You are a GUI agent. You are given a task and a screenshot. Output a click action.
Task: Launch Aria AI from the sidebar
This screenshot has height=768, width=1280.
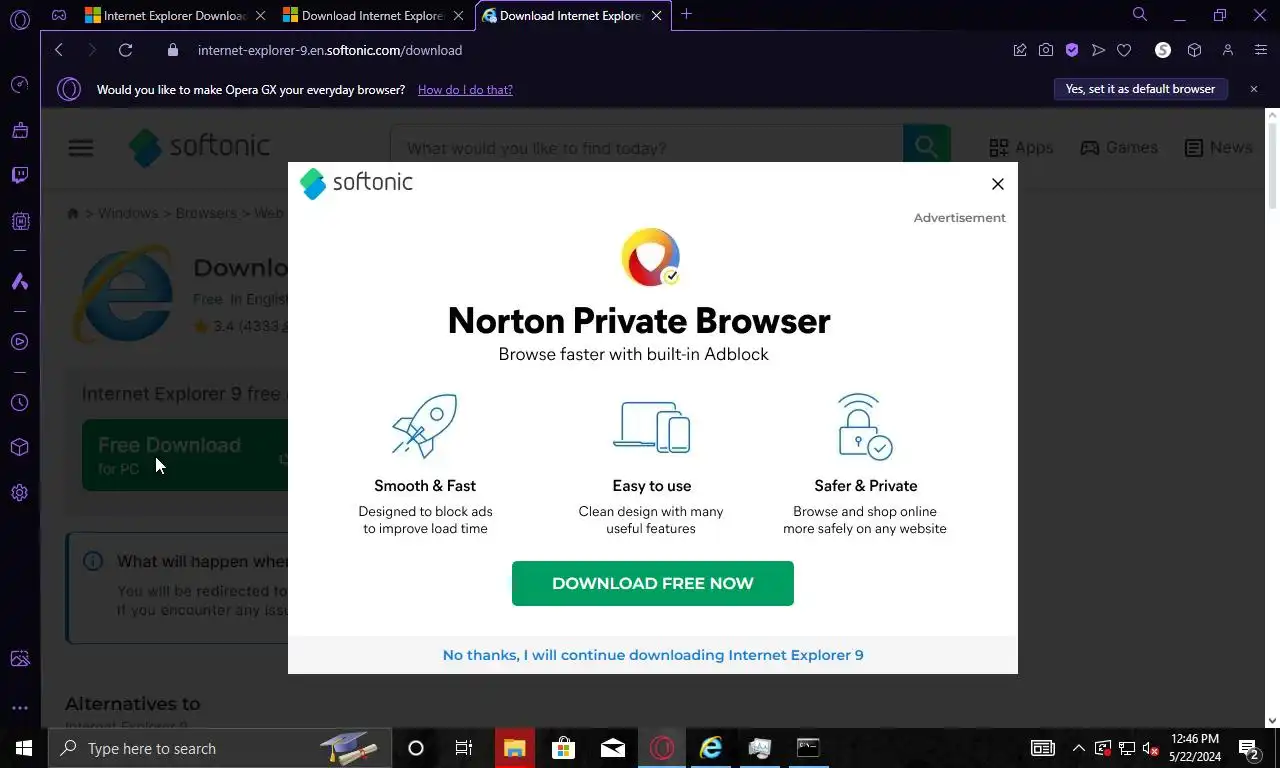[19, 281]
